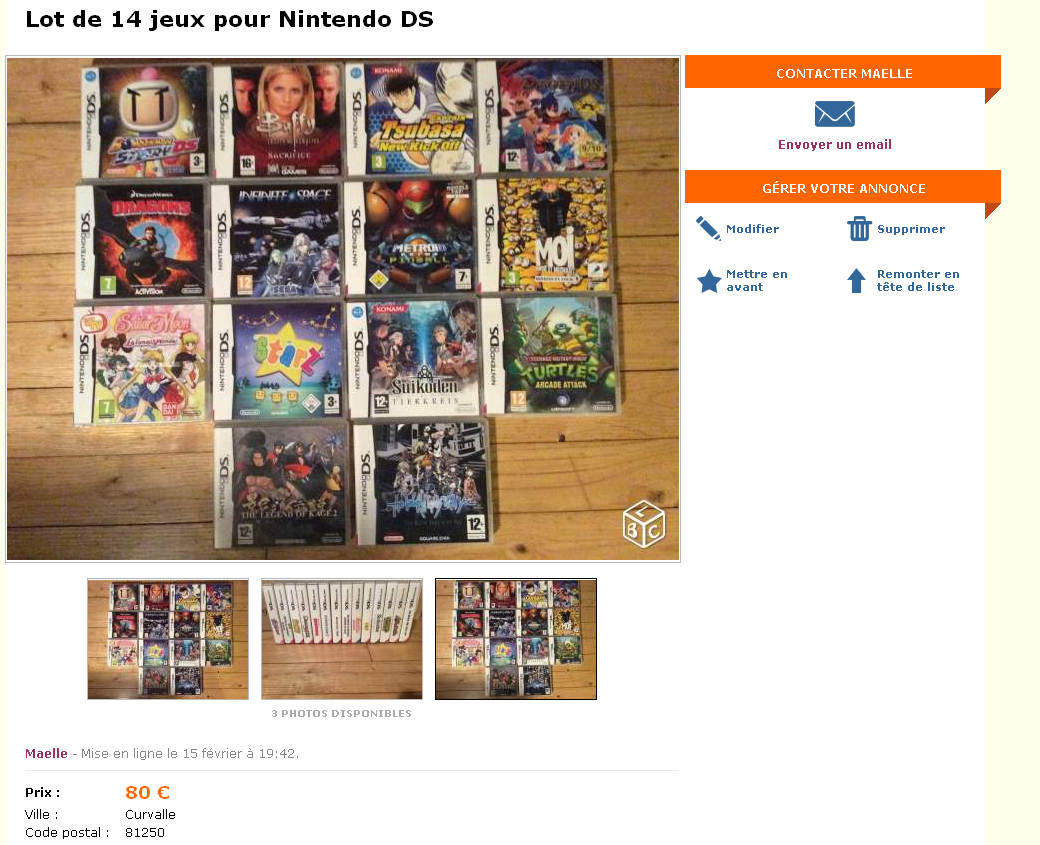Choose Mettre en avant option
Screen dimensions: 1040x845
point(756,281)
